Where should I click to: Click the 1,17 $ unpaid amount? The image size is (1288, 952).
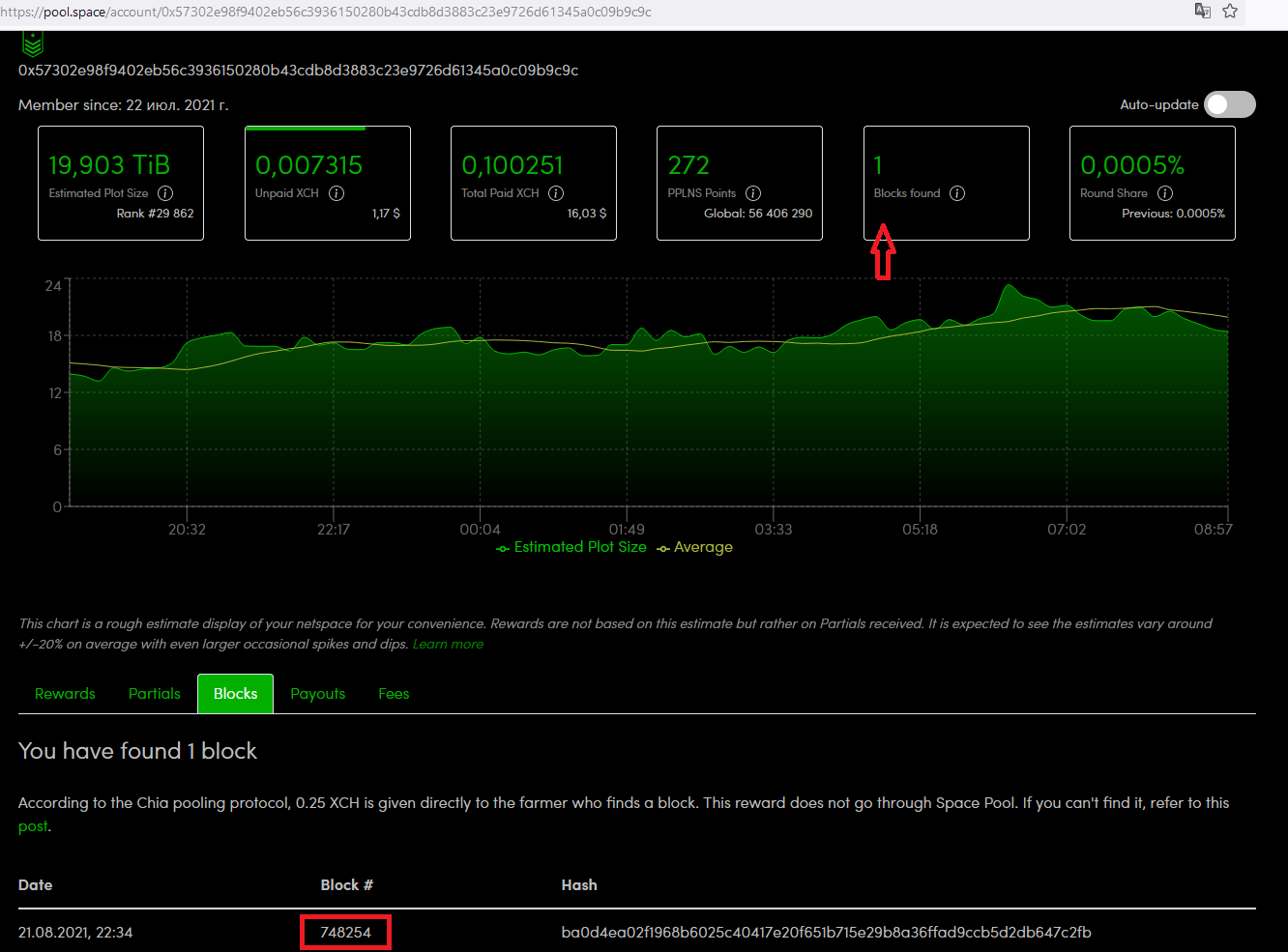(386, 214)
